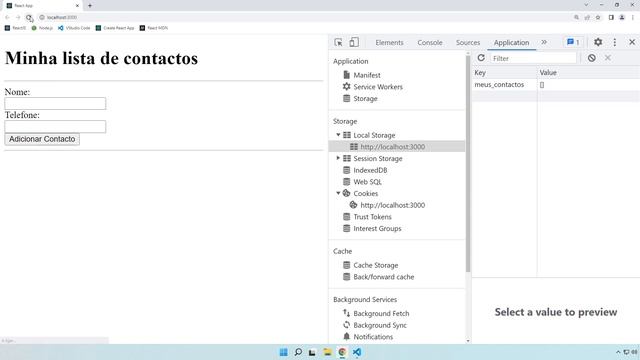Activate the inspect element picker icon

coord(338,42)
